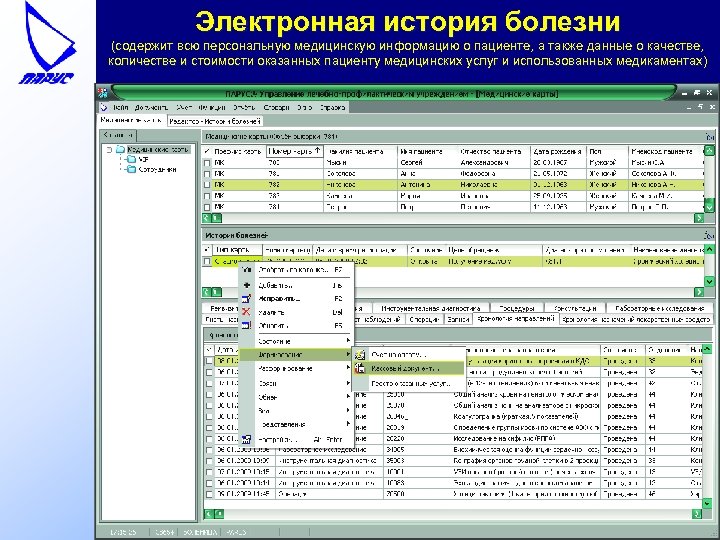Screen dimensions: 720x540
Task: Click the application icon in the title bar
Action: [x=102, y=93]
